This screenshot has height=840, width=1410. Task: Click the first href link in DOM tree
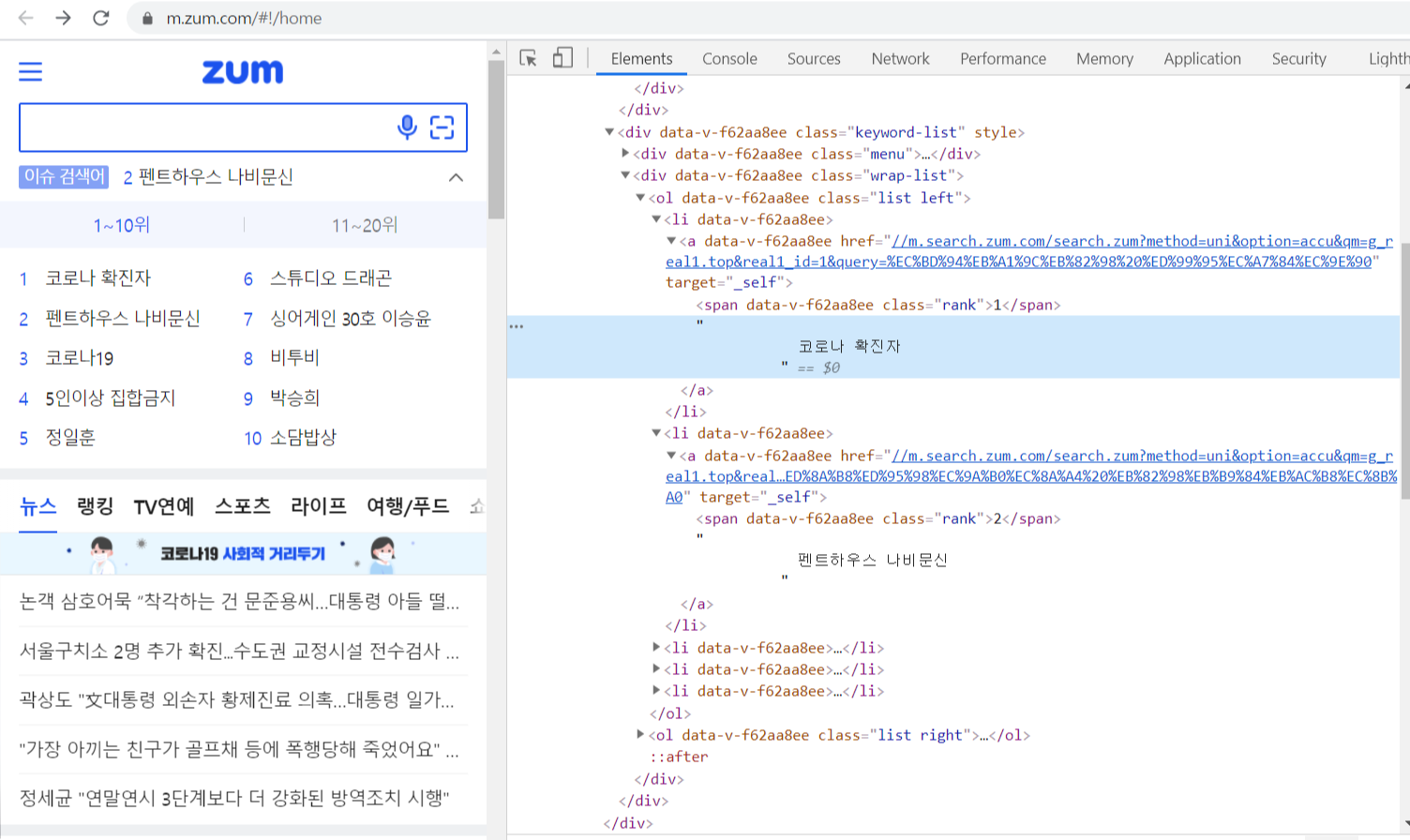click(1029, 251)
